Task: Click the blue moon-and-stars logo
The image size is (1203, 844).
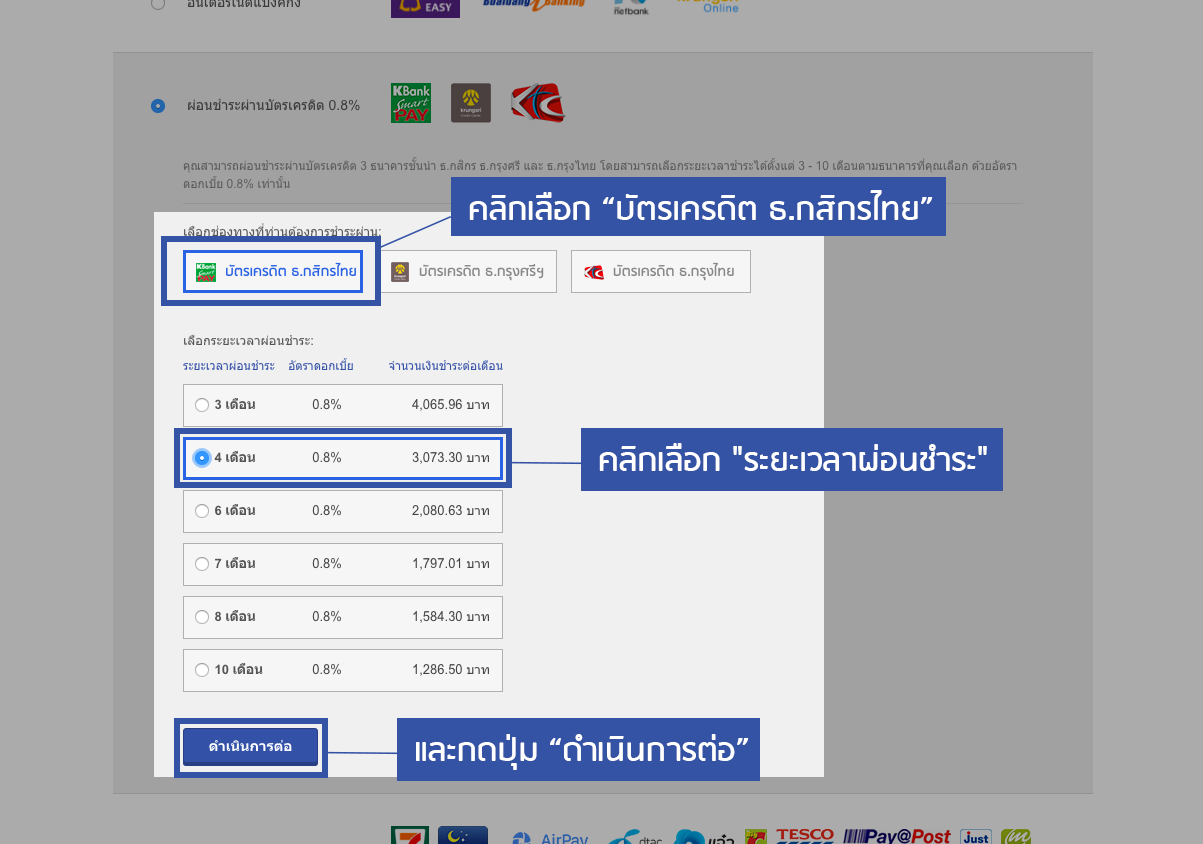Action: coord(463,835)
